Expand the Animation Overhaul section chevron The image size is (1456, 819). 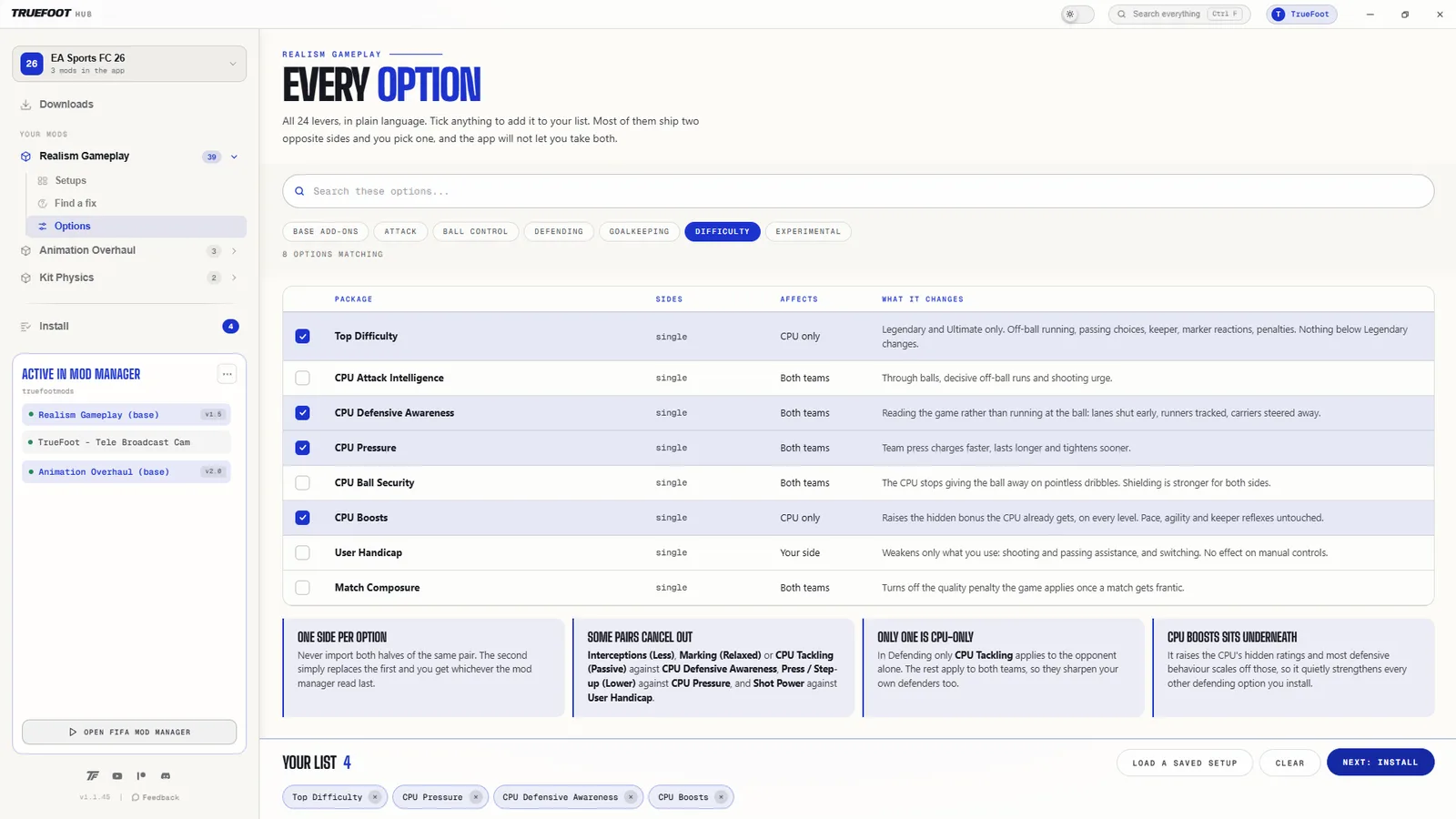tap(234, 251)
